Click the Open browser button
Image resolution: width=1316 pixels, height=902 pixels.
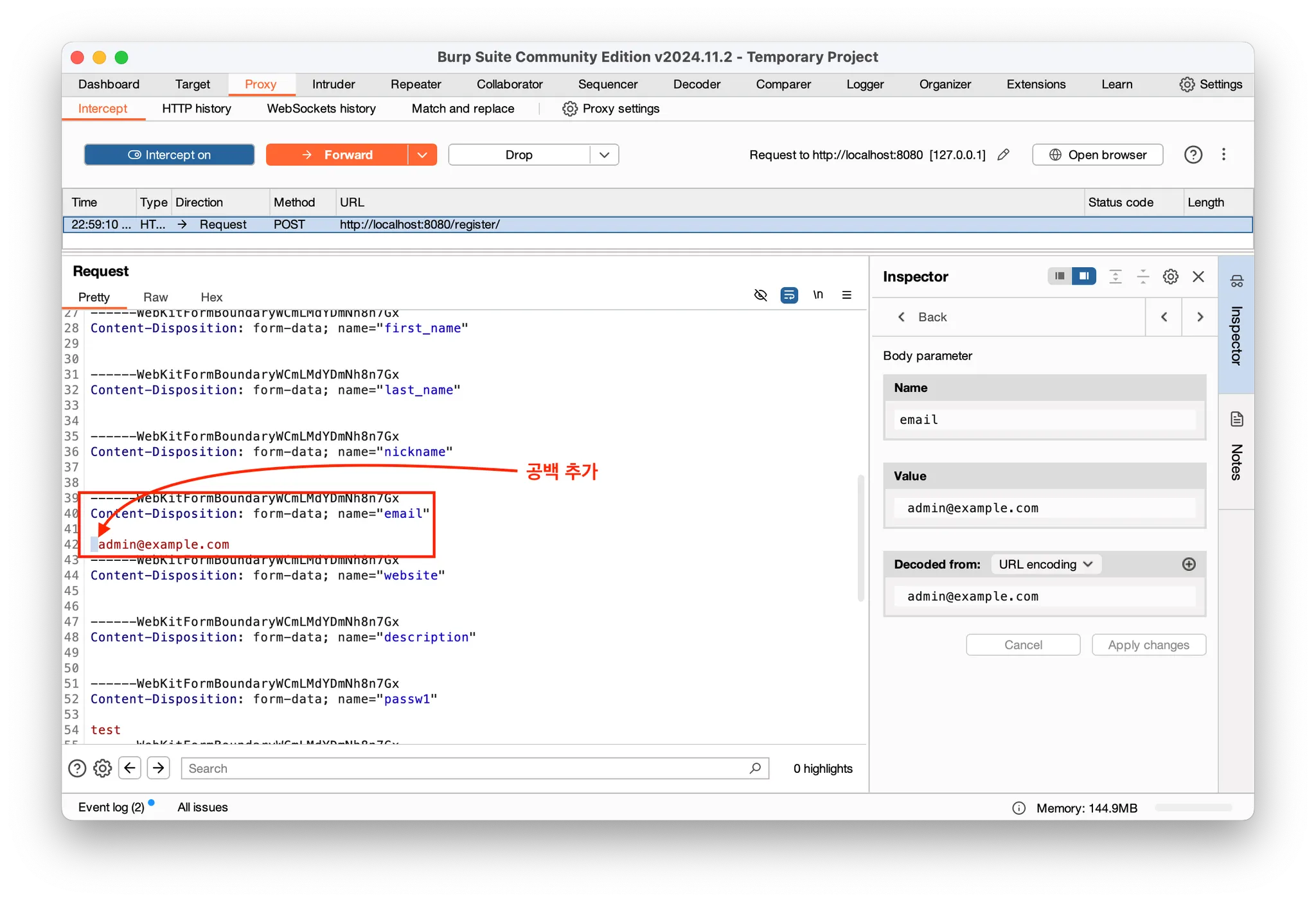point(1097,155)
